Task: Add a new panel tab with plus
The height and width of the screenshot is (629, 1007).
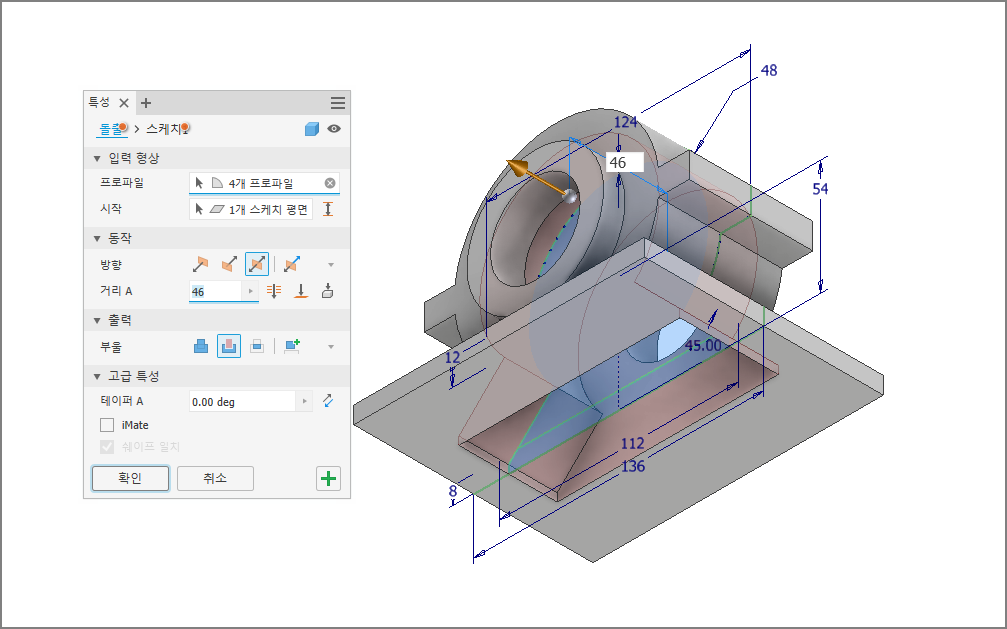Action: 146,103
